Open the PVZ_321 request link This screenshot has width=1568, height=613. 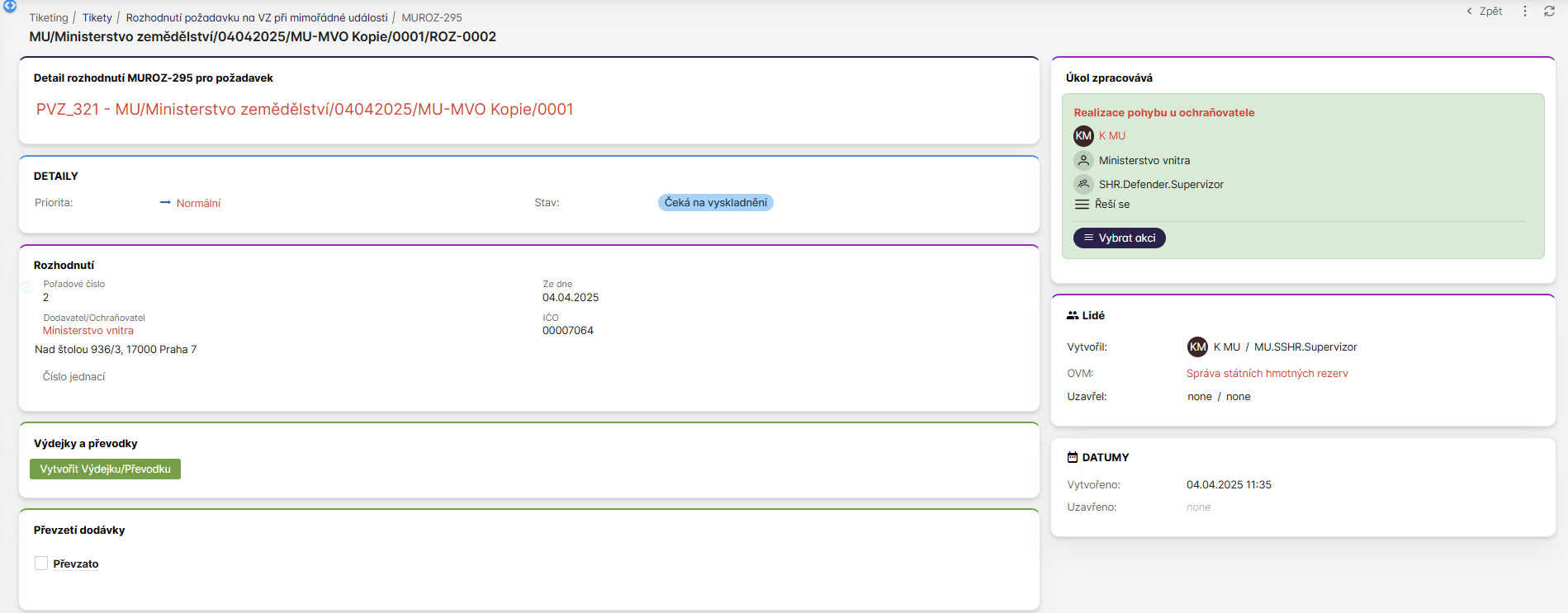point(305,110)
